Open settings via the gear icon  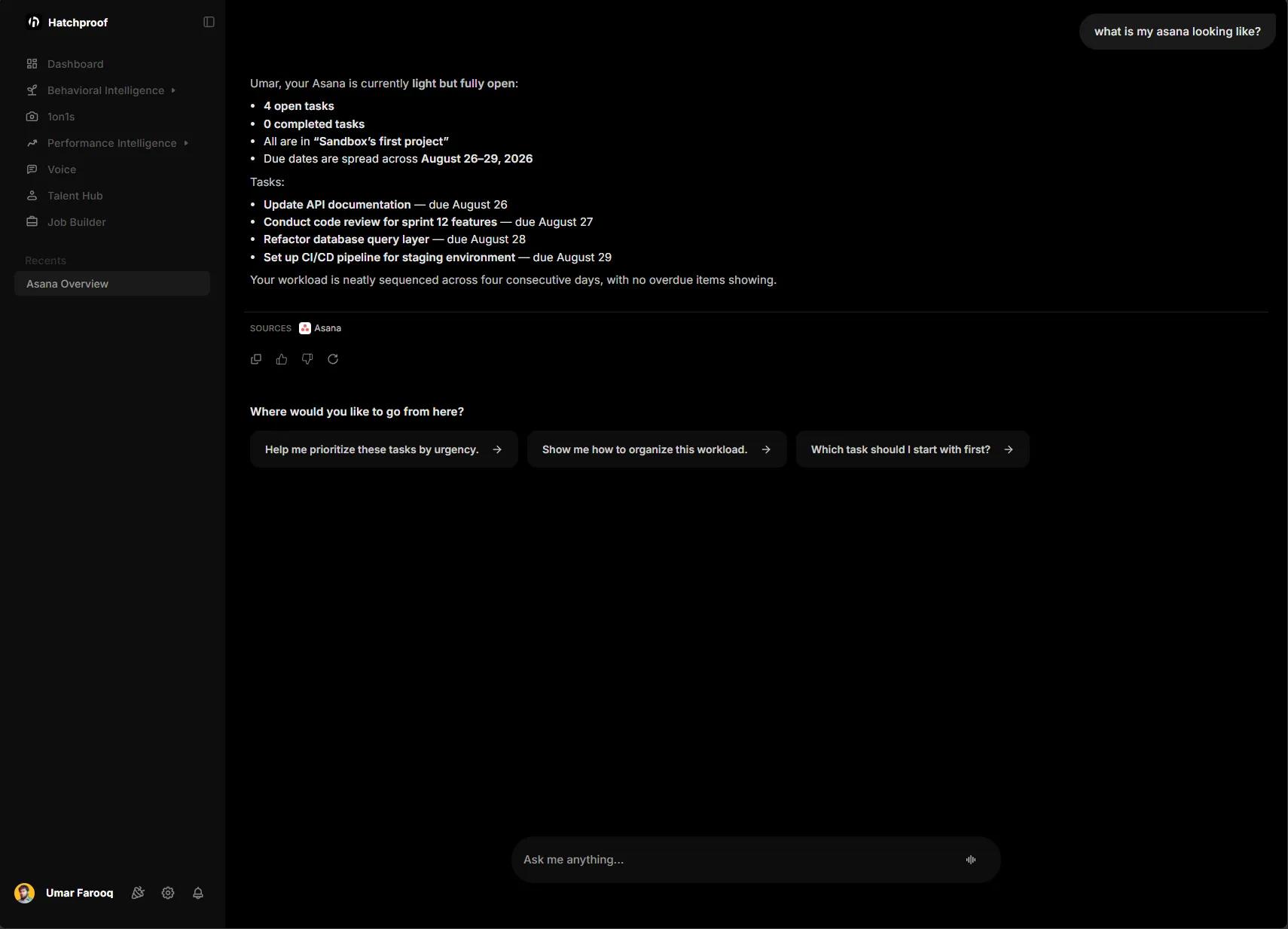[x=168, y=893]
